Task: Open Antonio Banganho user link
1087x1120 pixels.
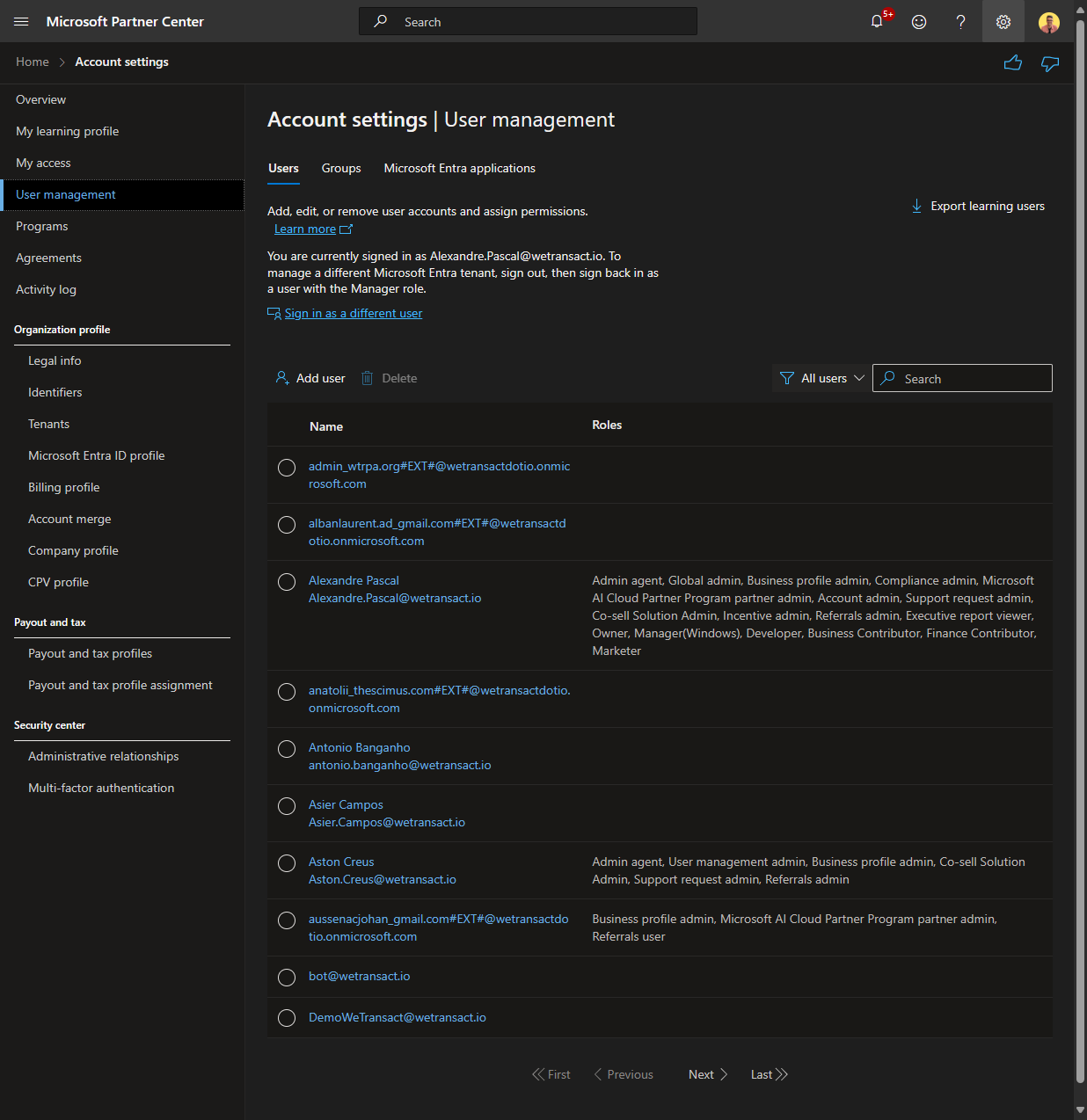Action: click(359, 747)
